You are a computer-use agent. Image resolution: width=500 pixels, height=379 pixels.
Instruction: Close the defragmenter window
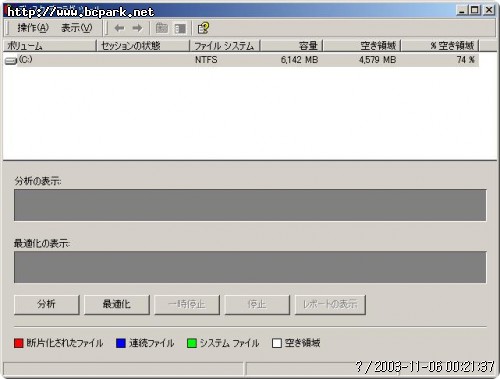coord(489,10)
